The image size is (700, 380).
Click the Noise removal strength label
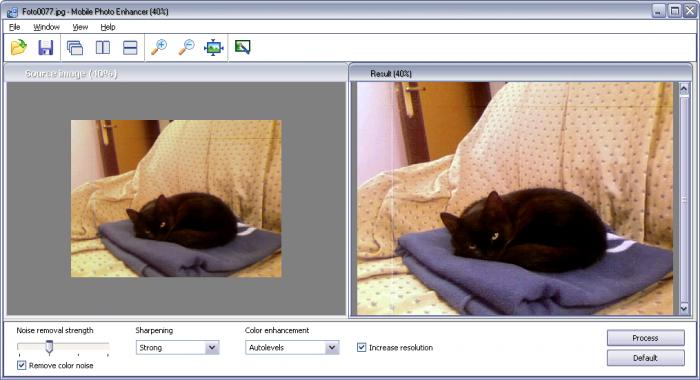(x=55, y=330)
